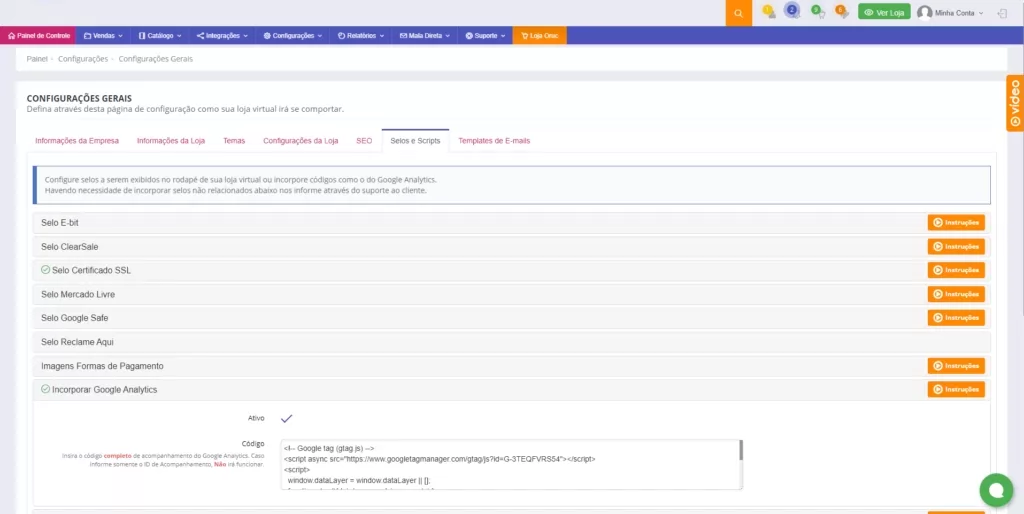Viewport: 1024px width, 514px height.
Task: Open the Vendas menu
Action: (x=103, y=36)
